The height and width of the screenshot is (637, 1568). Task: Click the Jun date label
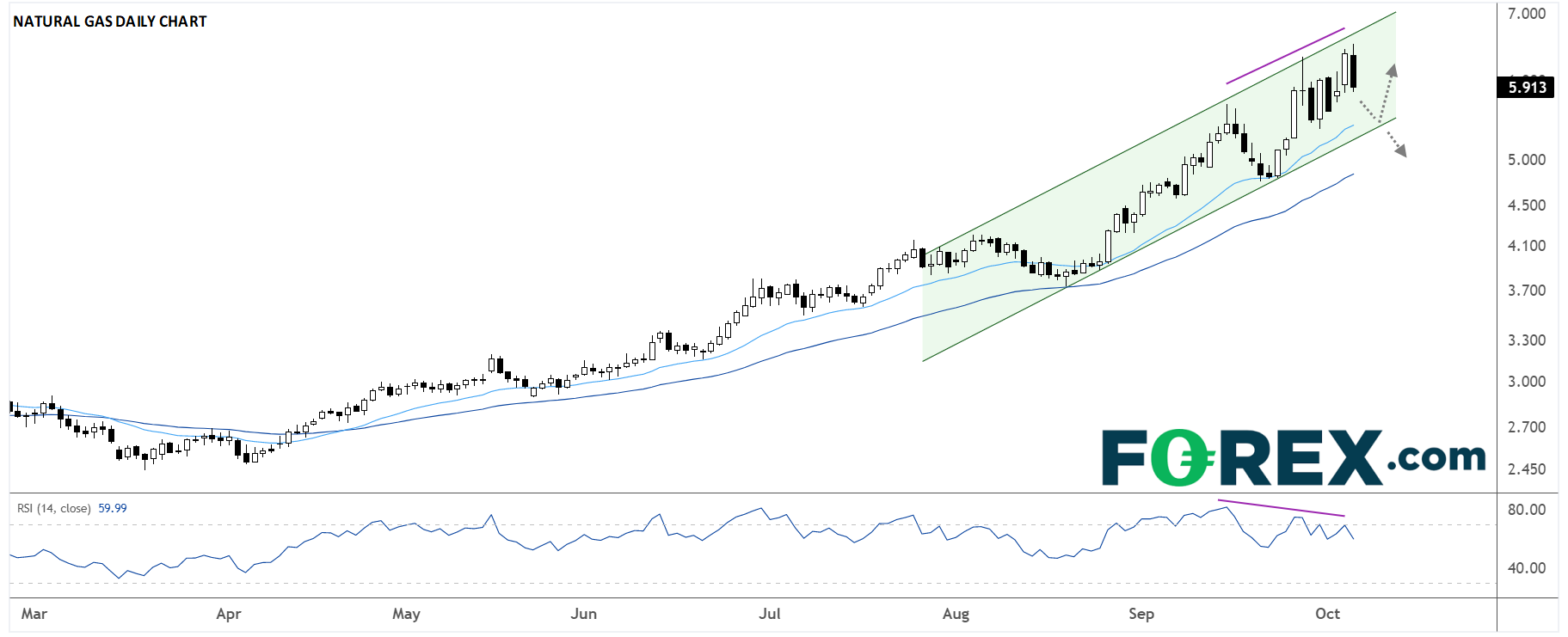[x=584, y=614]
